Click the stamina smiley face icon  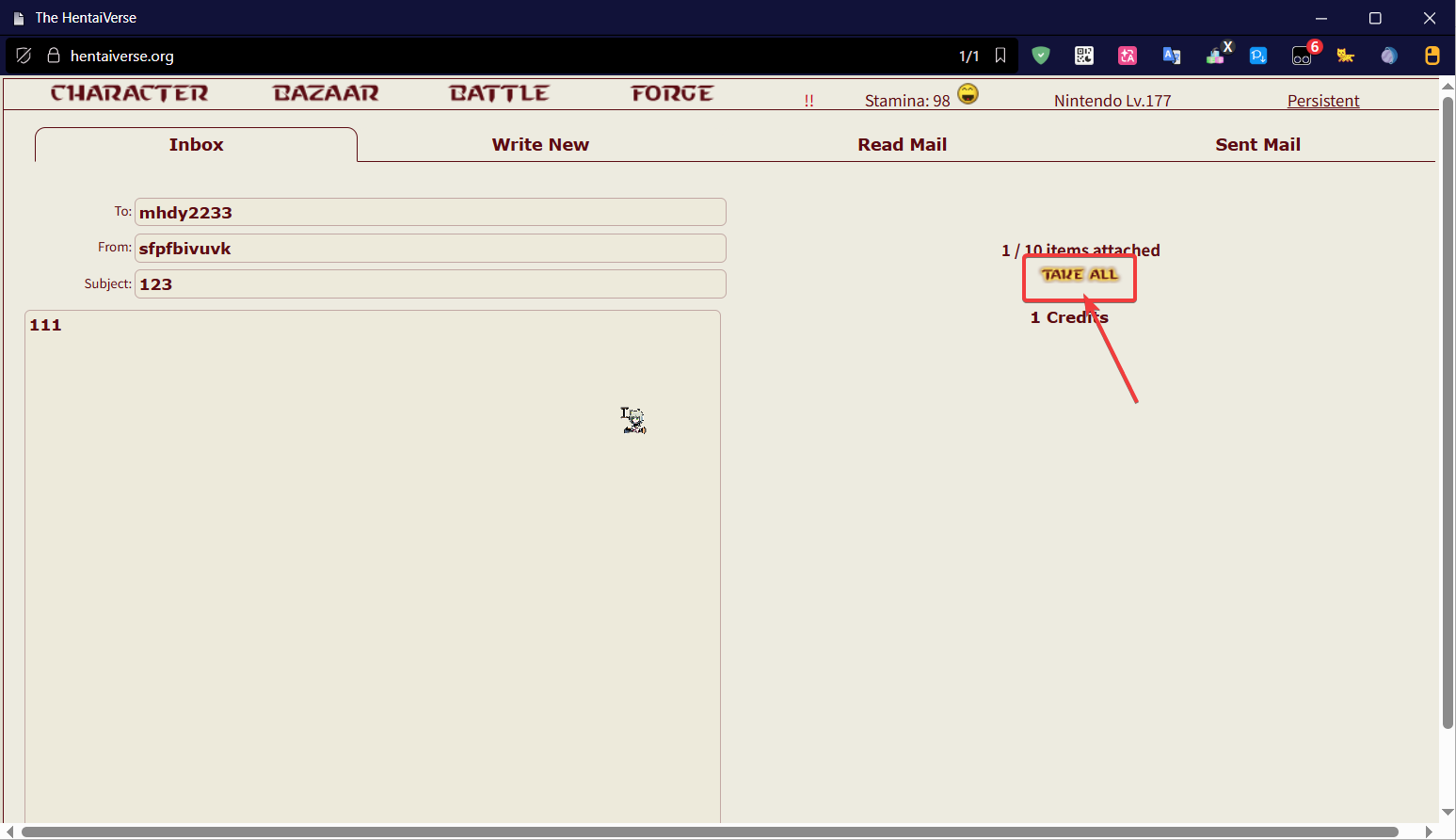tap(968, 93)
